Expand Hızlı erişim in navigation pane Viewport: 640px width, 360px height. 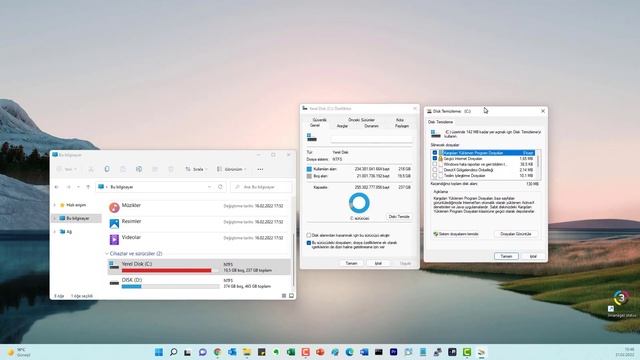click(x=55, y=205)
